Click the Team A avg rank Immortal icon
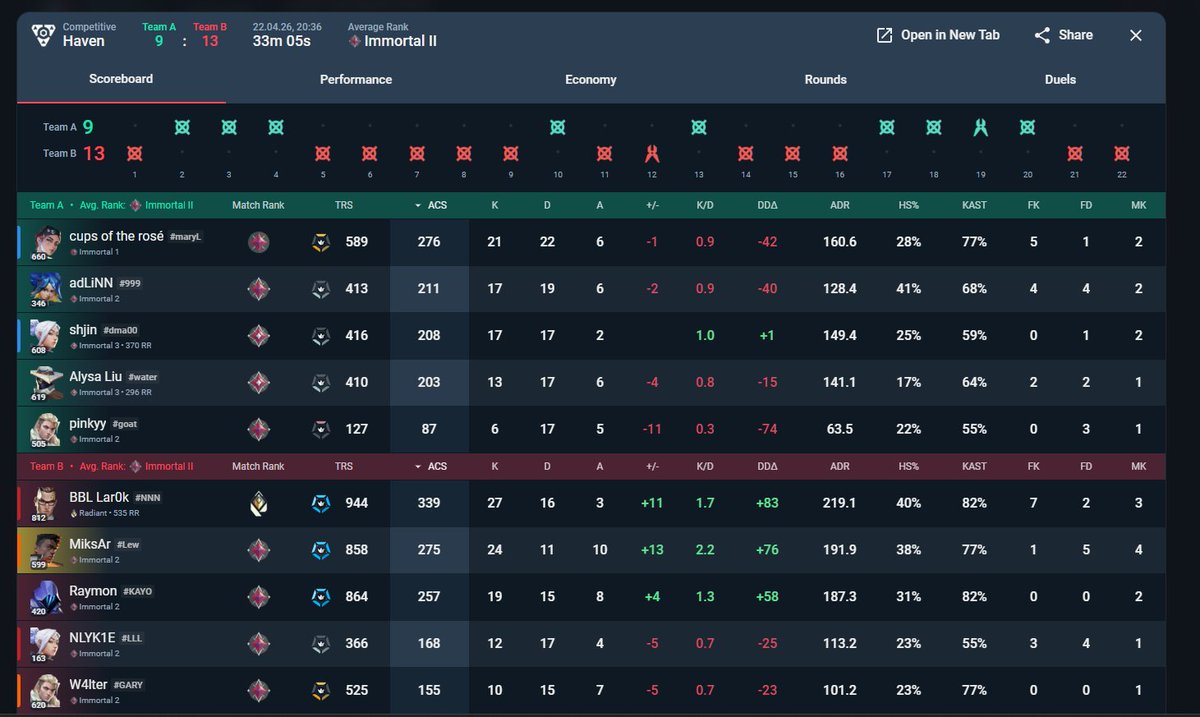 (135, 205)
